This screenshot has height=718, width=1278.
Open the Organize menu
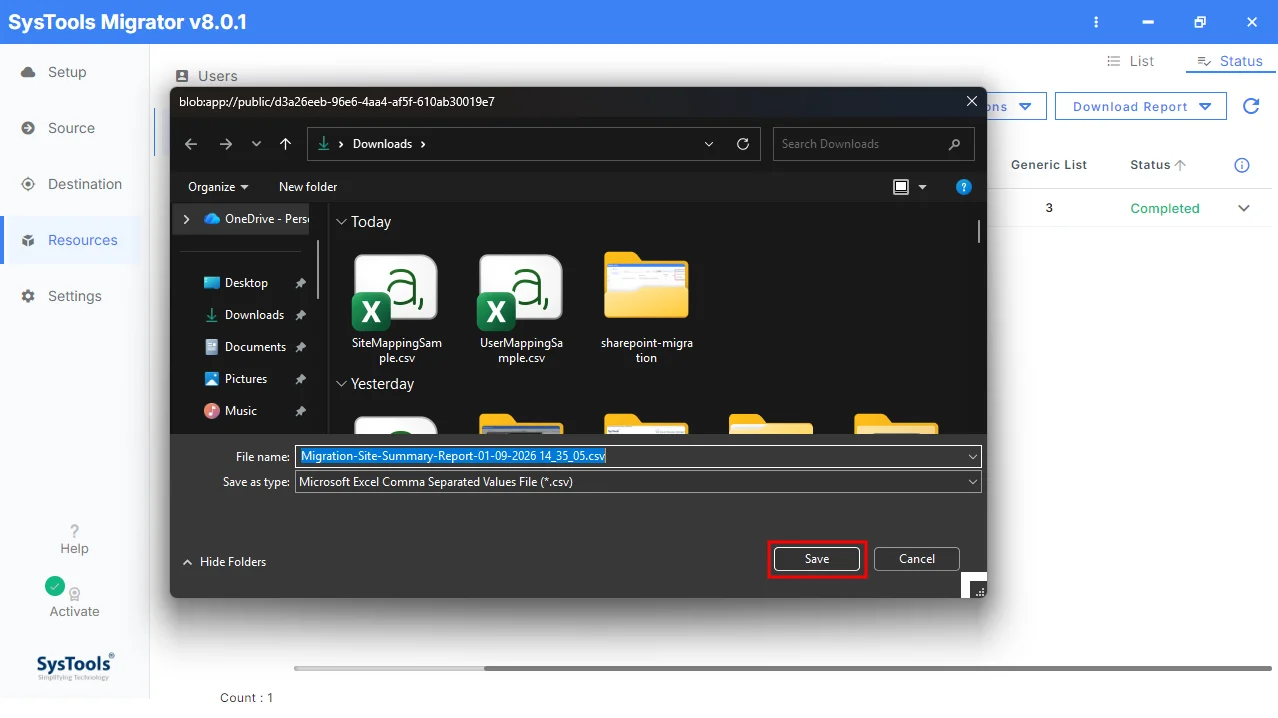(x=218, y=187)
